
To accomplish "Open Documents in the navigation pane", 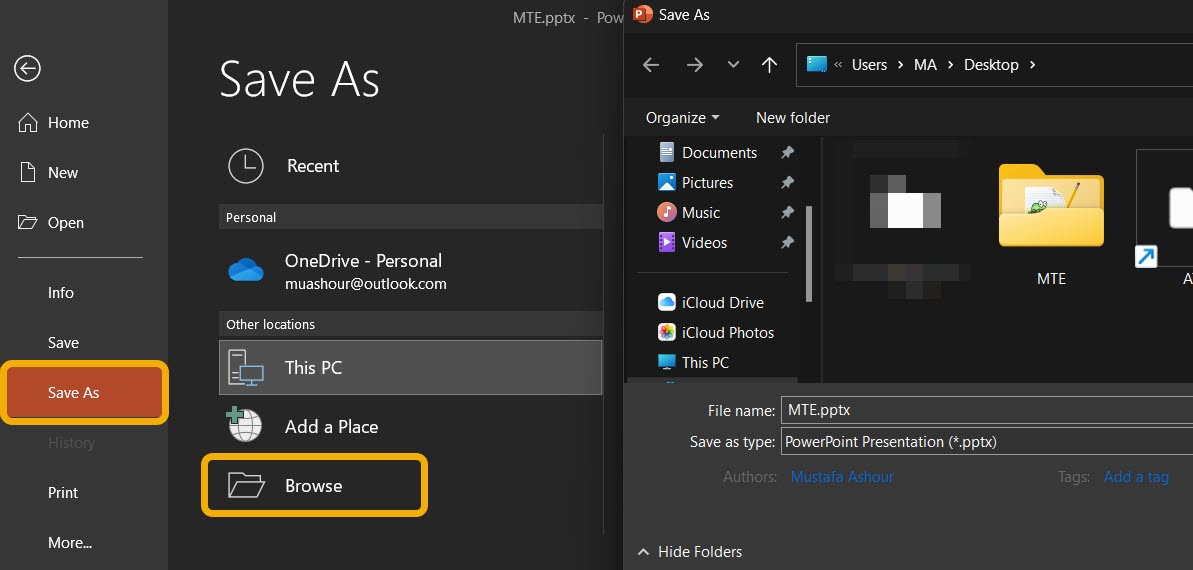I will 719,153.
